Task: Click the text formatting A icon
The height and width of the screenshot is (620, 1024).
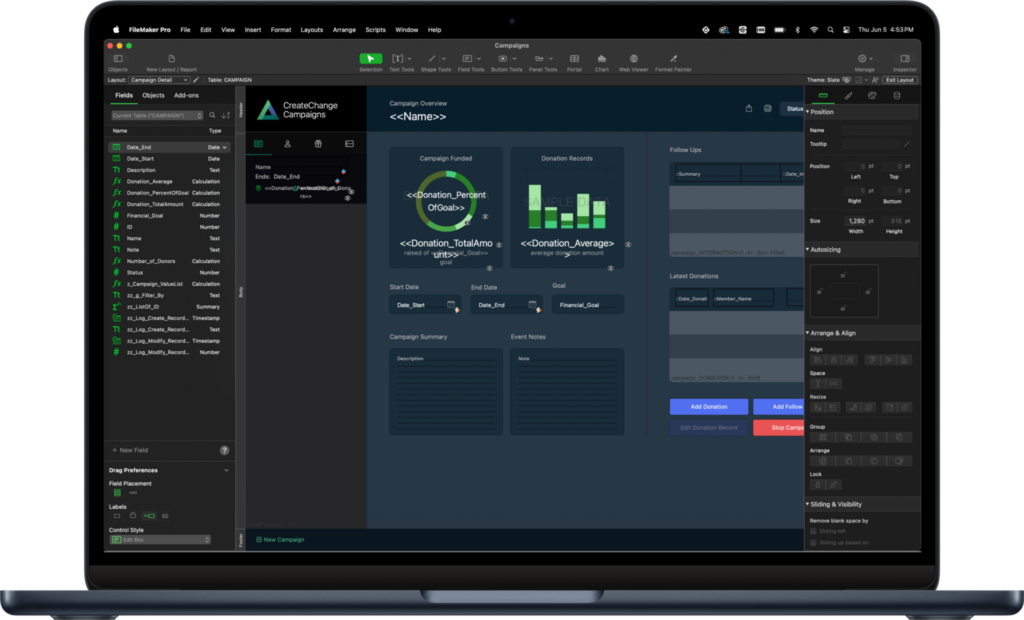Action: point(874,80)
